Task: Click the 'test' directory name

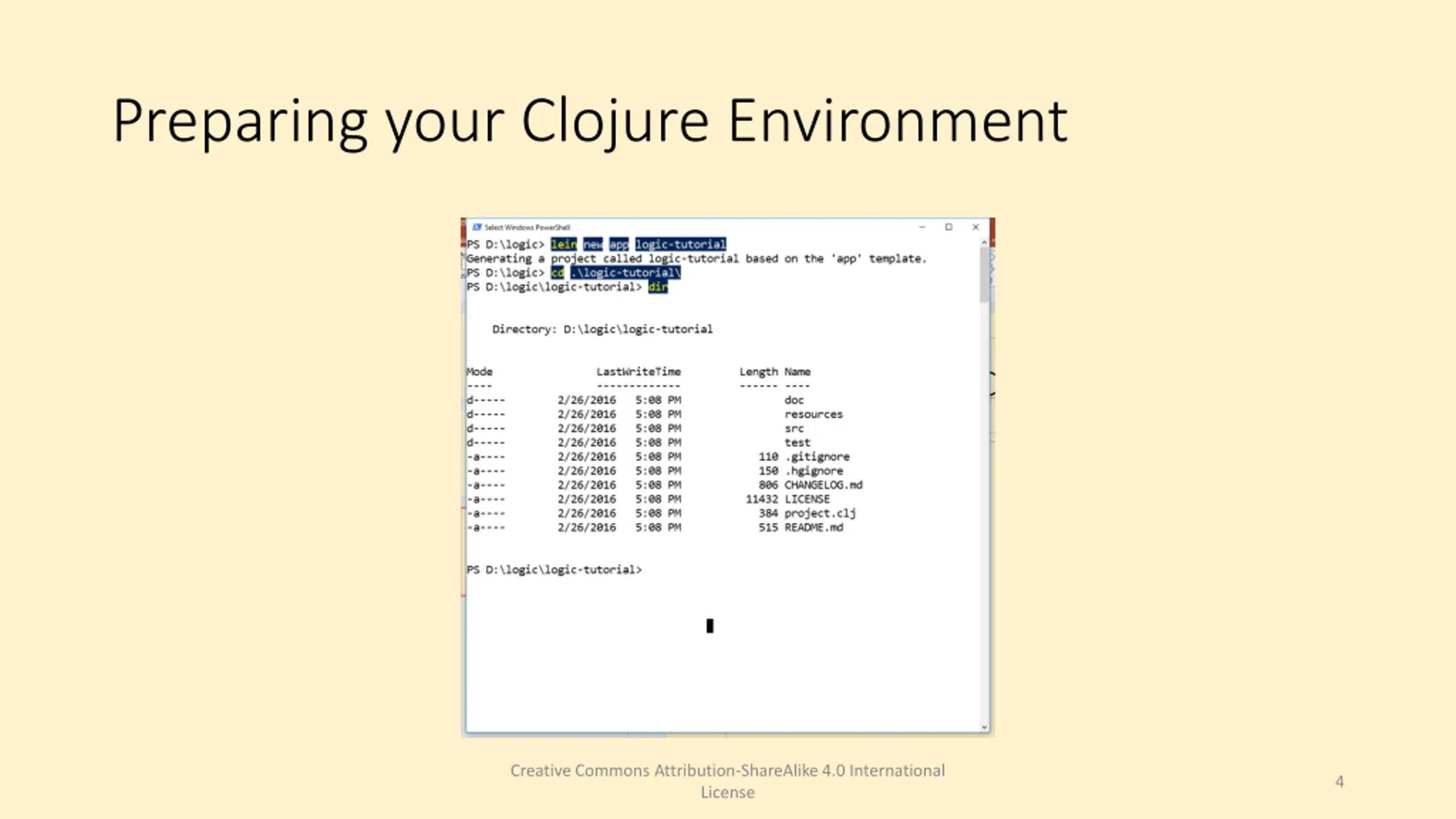Action: point(797,442)
